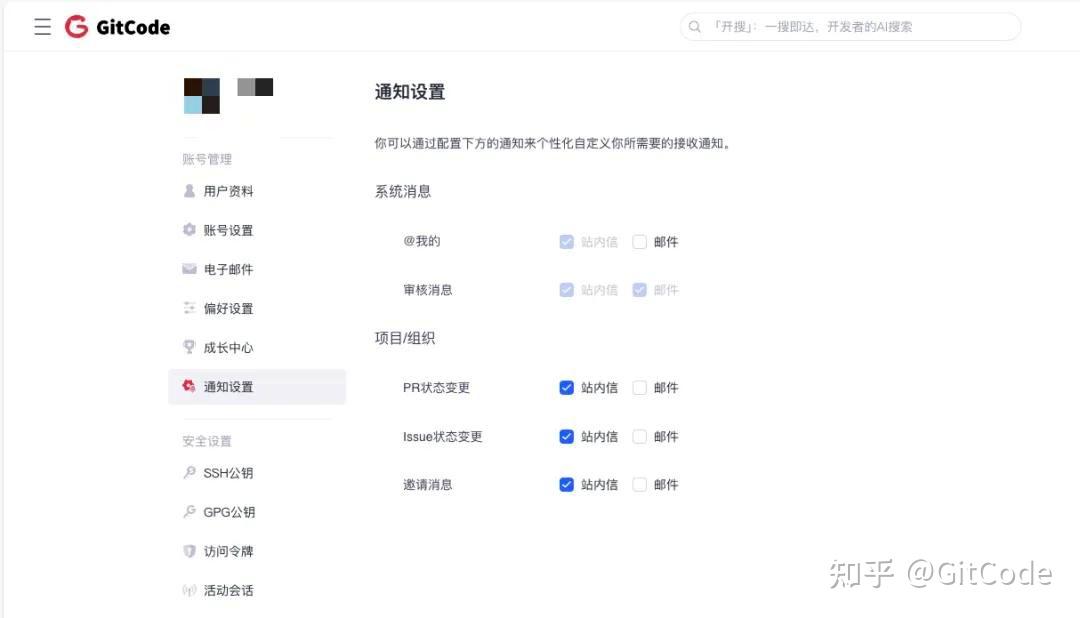Click the search magnifier in the top bar

point(694,27)
